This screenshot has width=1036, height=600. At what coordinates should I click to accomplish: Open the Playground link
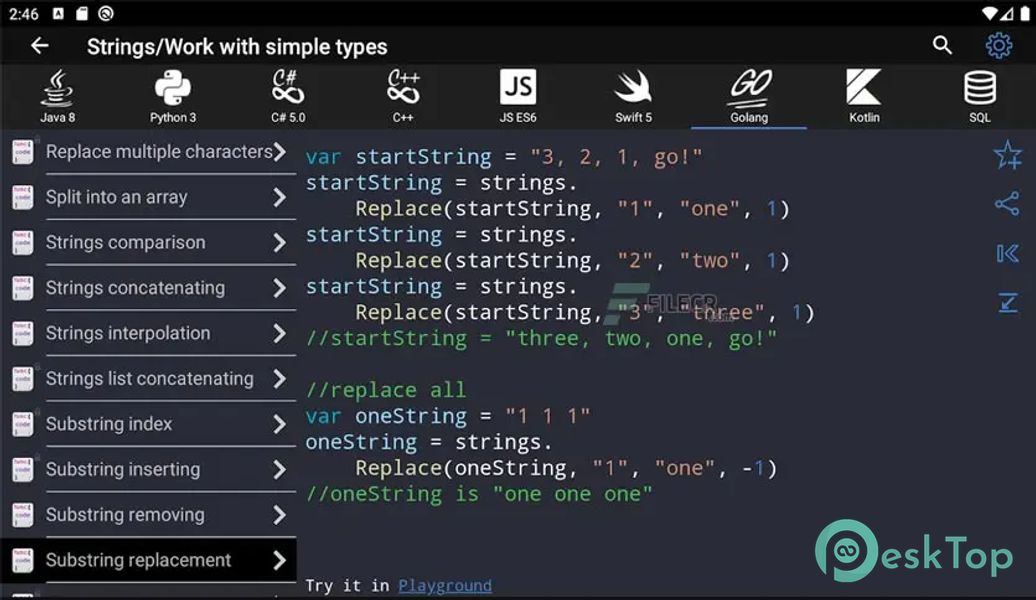pos(445,585)
